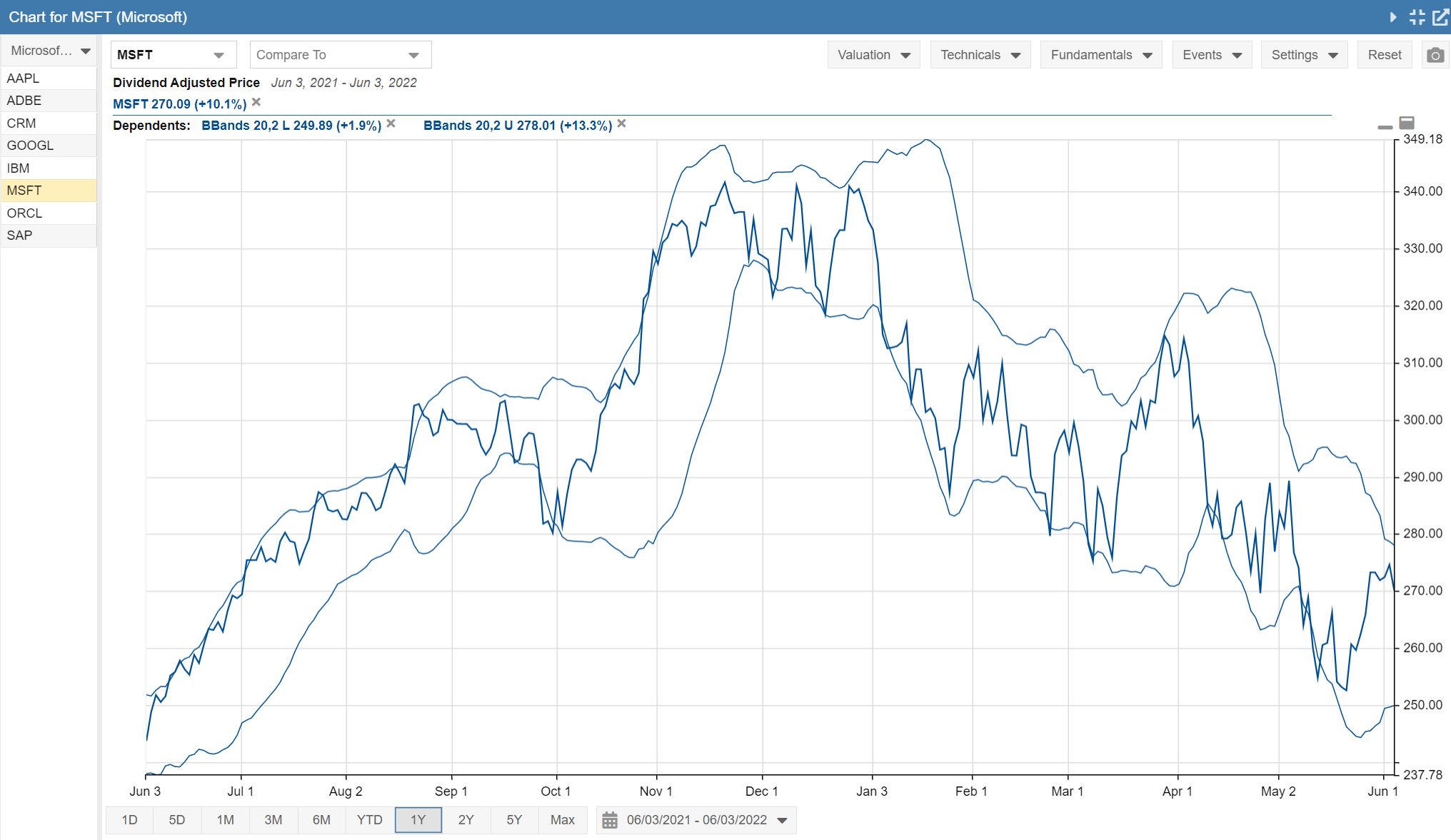Click the Reset button

(x=1385, y=55)
